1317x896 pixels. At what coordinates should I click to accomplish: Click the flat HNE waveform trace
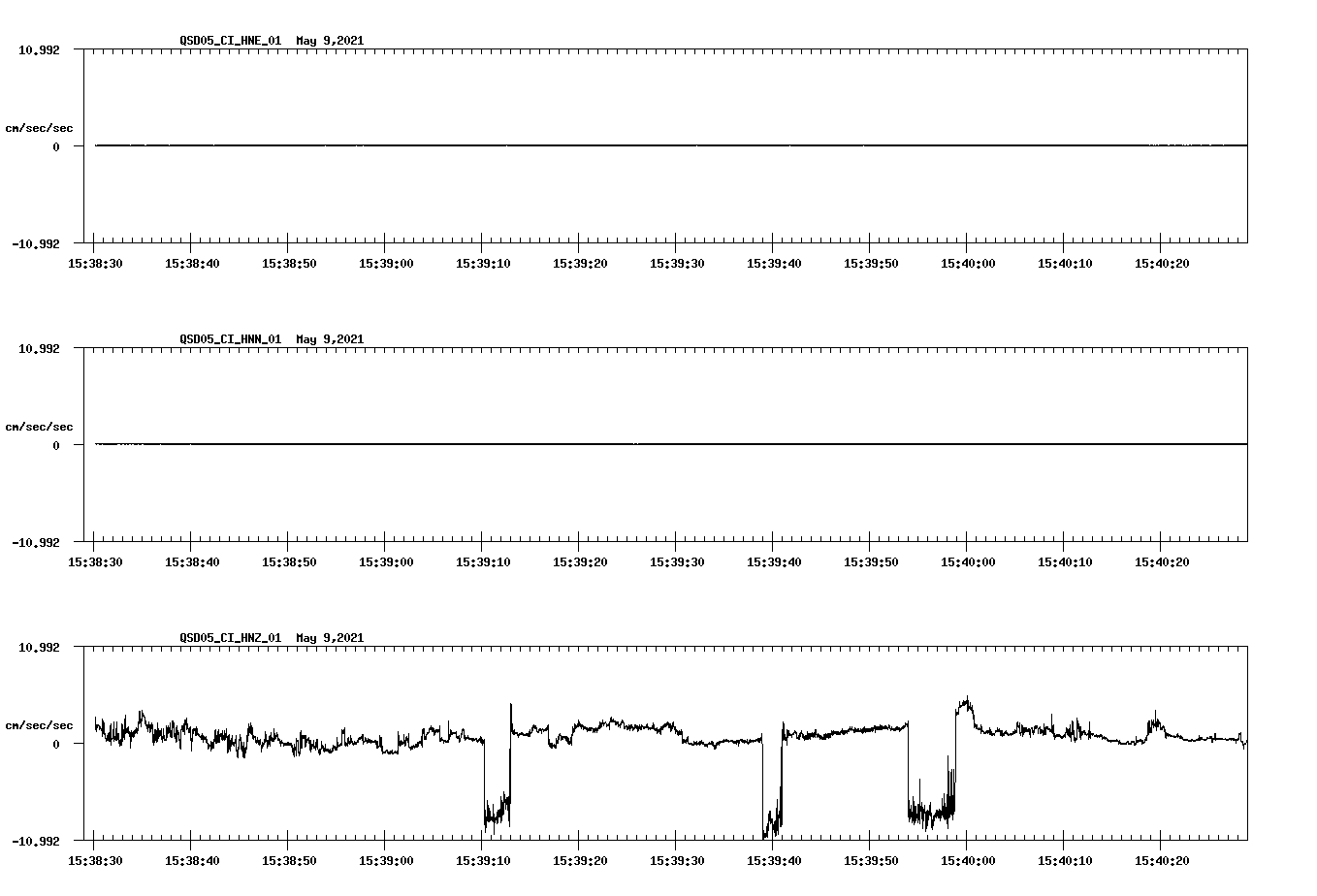[582, 146]
